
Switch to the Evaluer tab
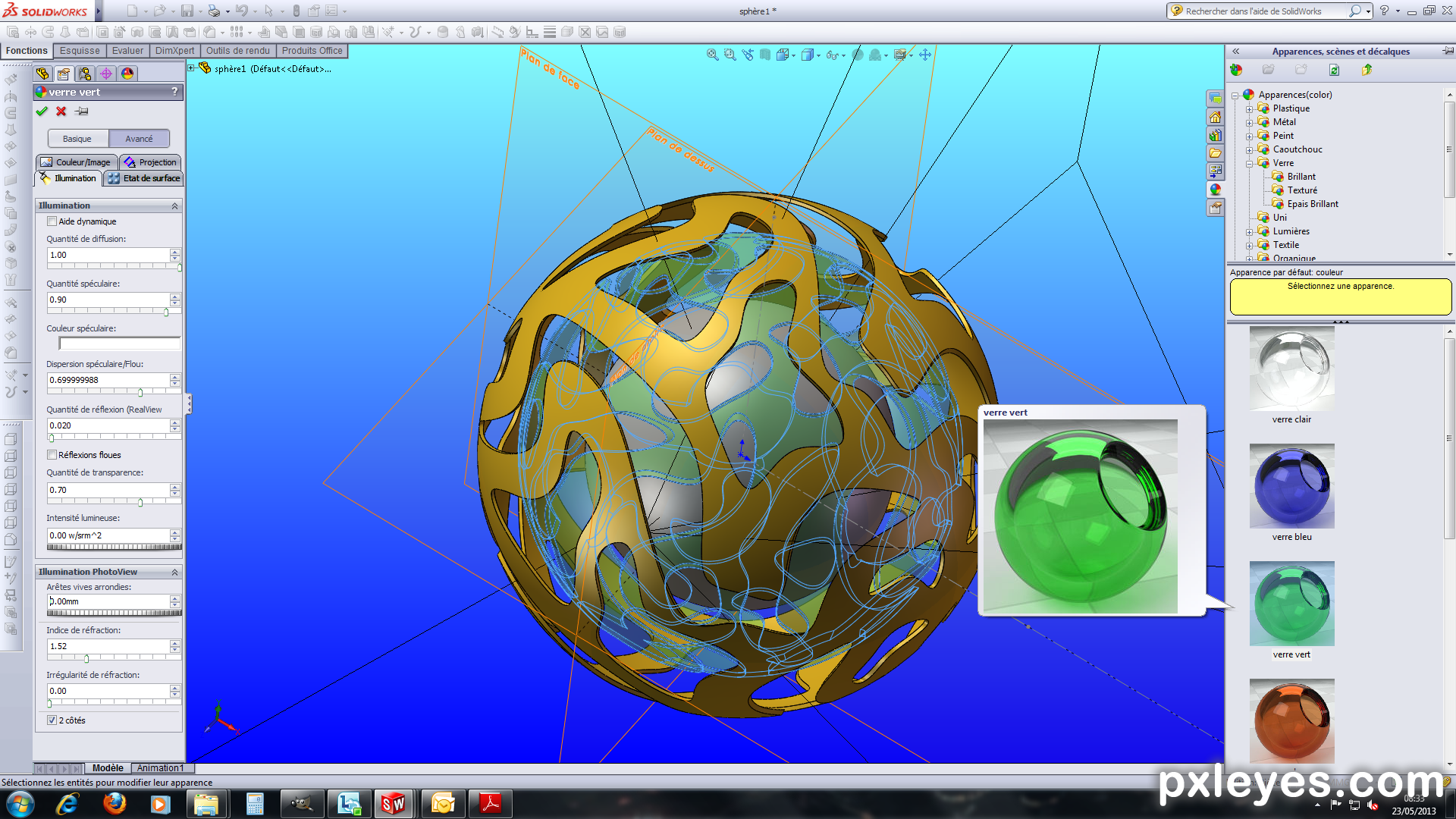[127, 51]
